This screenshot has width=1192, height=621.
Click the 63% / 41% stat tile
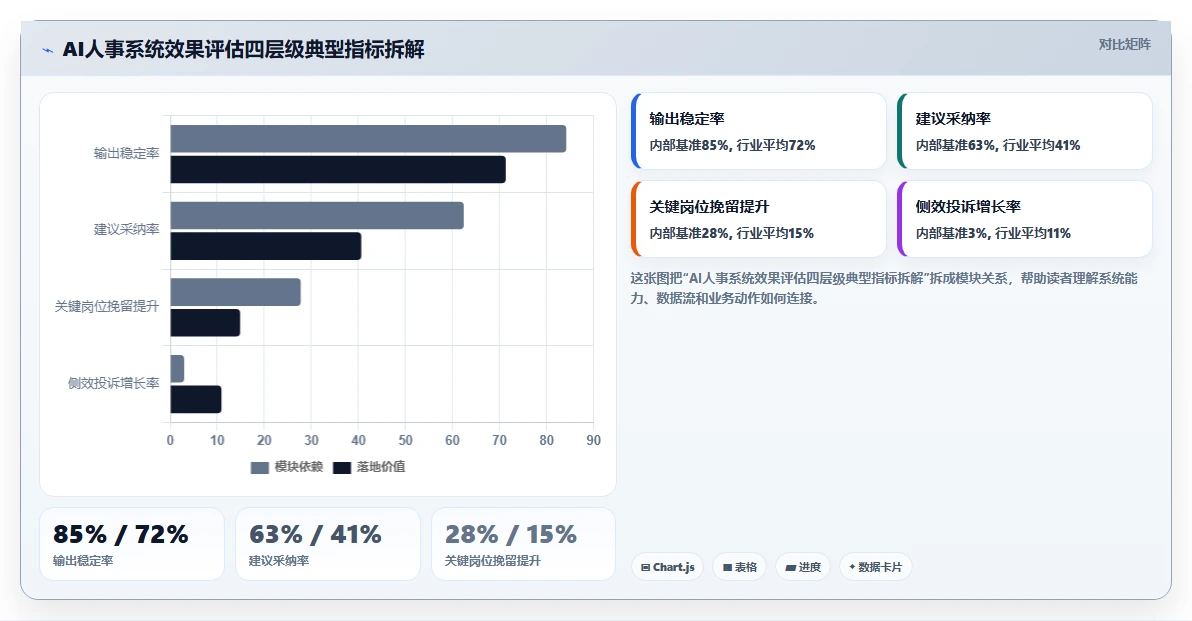point(328,544)
